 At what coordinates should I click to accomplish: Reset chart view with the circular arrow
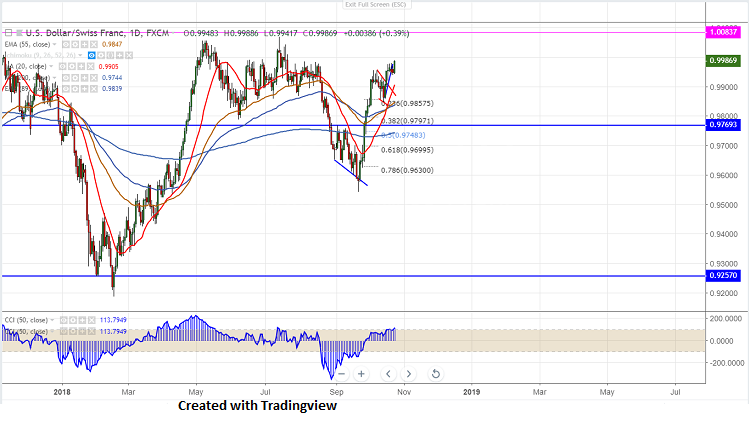(x=436, y=374)
